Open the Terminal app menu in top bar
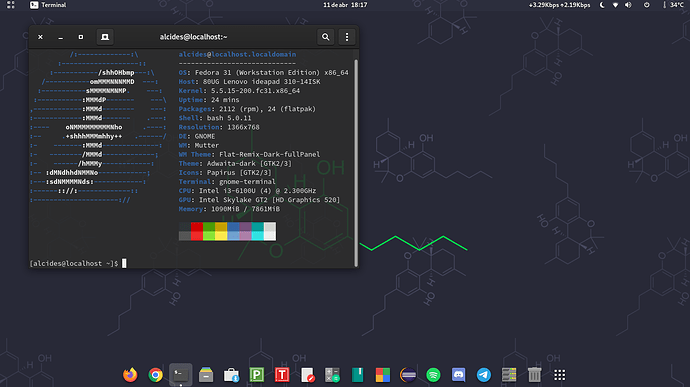690x387 pixels. click(x=48, y=5)
